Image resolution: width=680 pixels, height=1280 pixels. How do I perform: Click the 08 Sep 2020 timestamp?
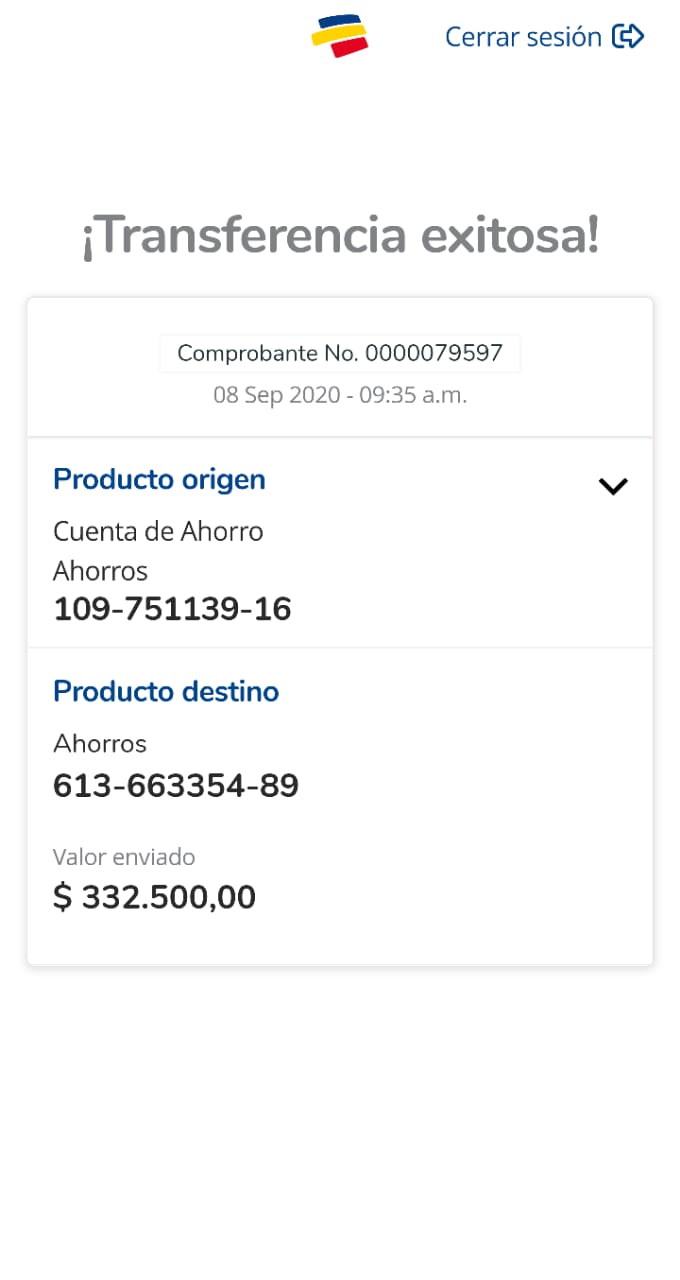pyautogui.click(x=340, y=395)
